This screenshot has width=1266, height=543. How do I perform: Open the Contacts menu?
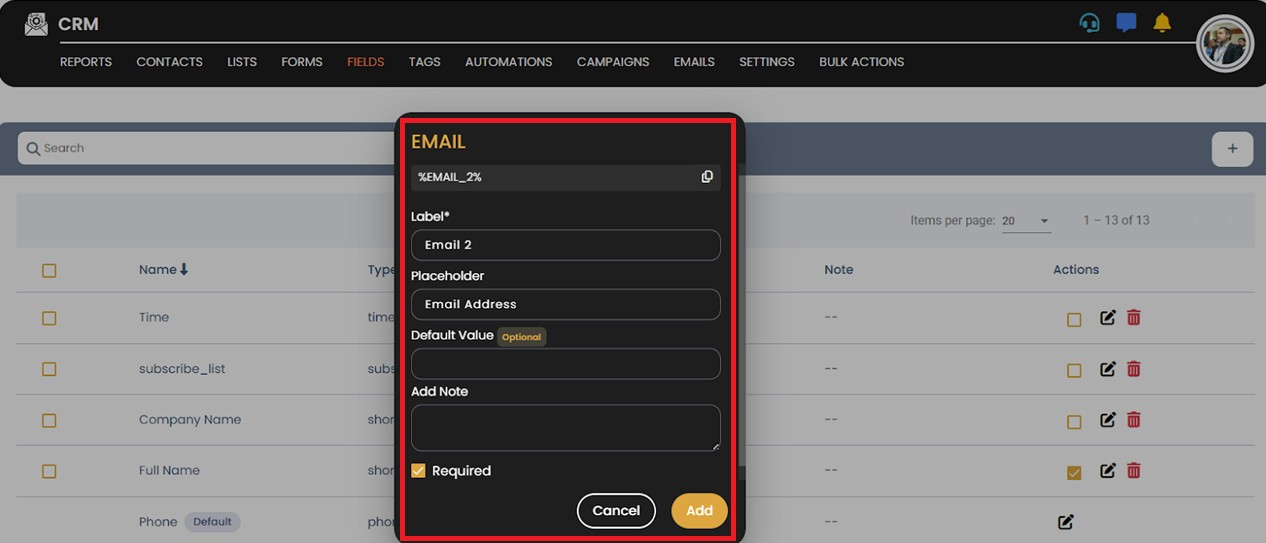169,62
